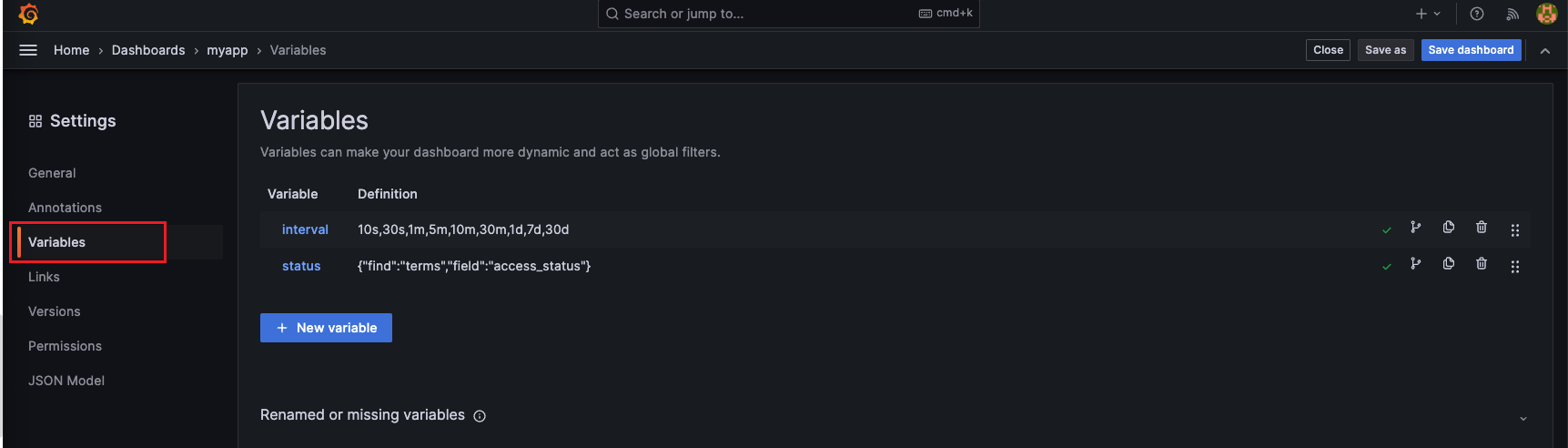
Task: Duplicate the interval variable
Action: pos(1449,228)
